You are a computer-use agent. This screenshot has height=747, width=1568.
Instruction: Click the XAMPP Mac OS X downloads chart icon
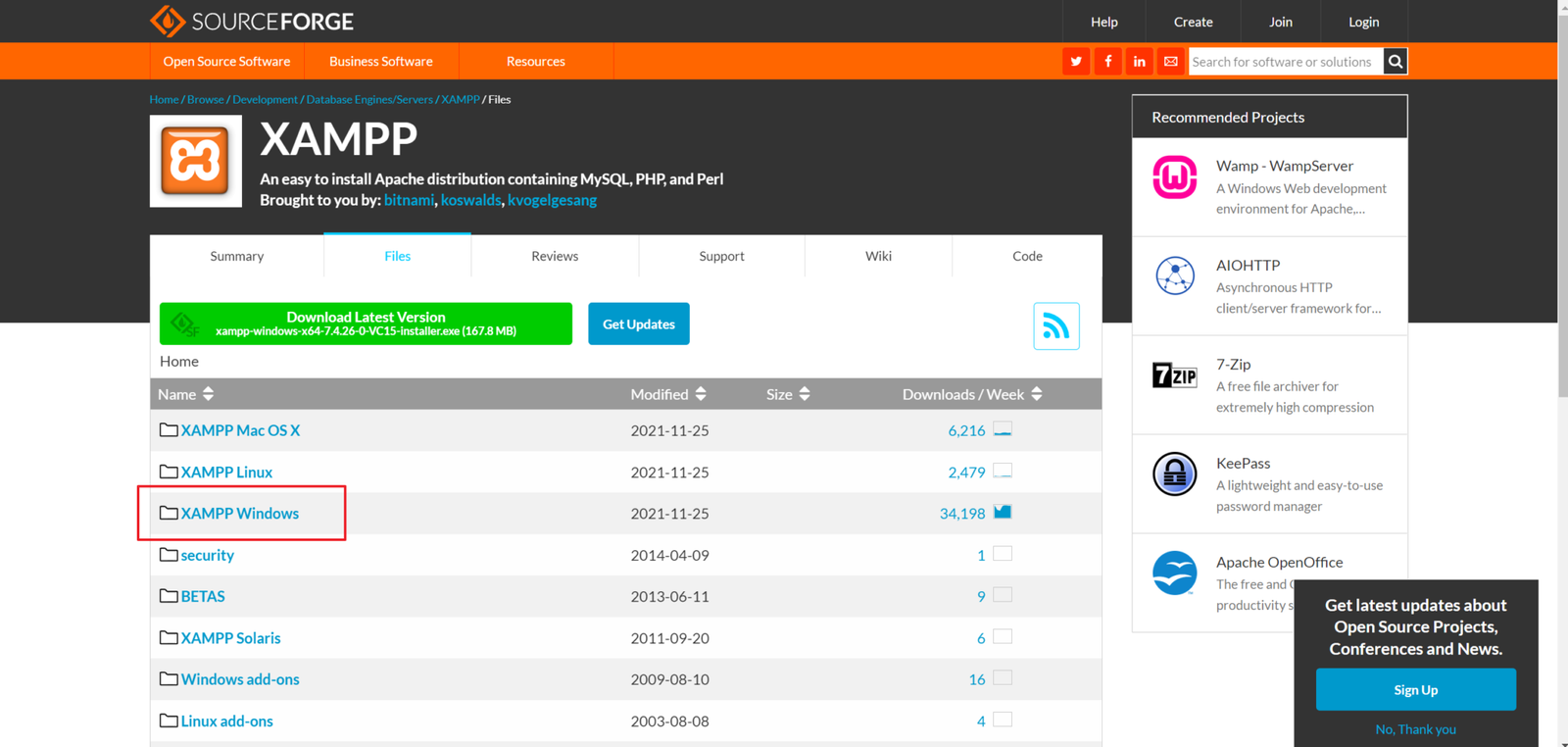pos(1003,429)
